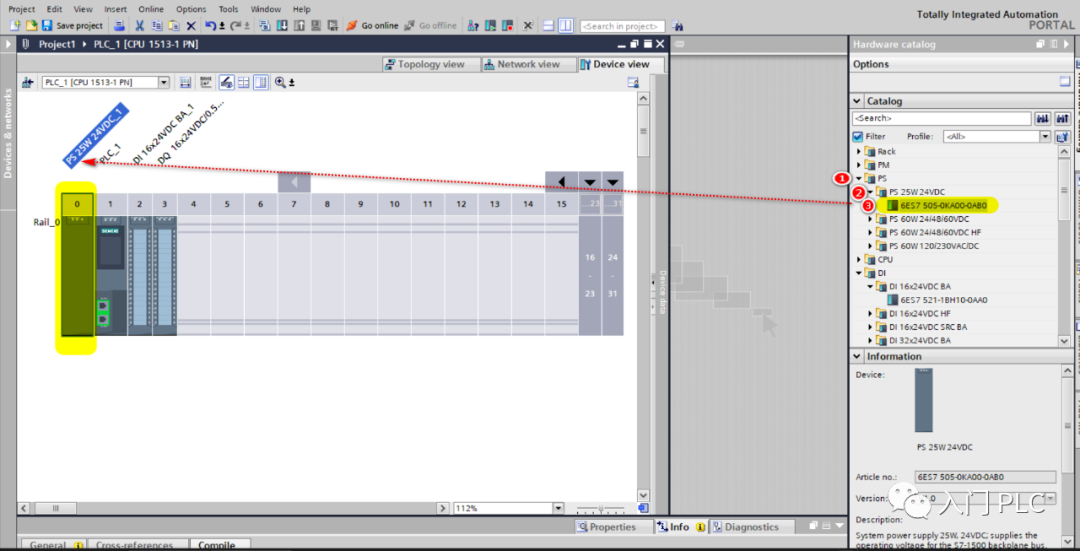Expand PS 60W 120/230VAC/DC folder

[870, 246]
